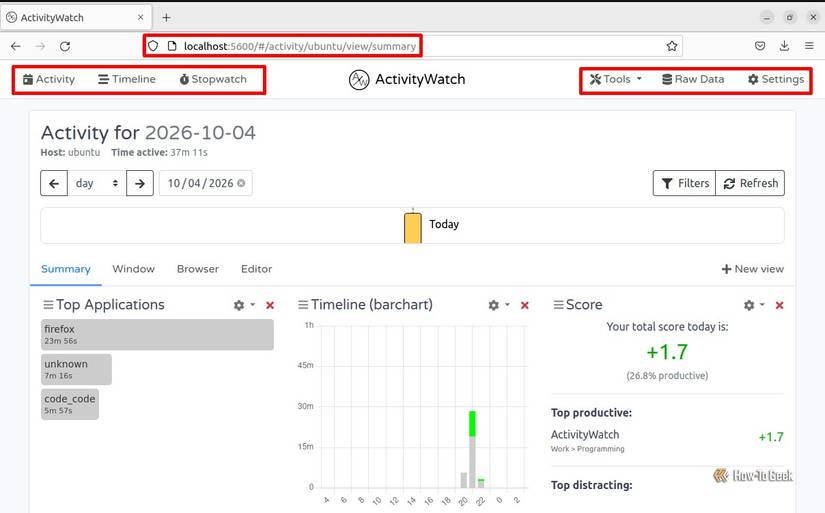Image resolution: width=825 pixels, height=513 pixels.
Task: Open the day period selector
Action: (97, 183)
